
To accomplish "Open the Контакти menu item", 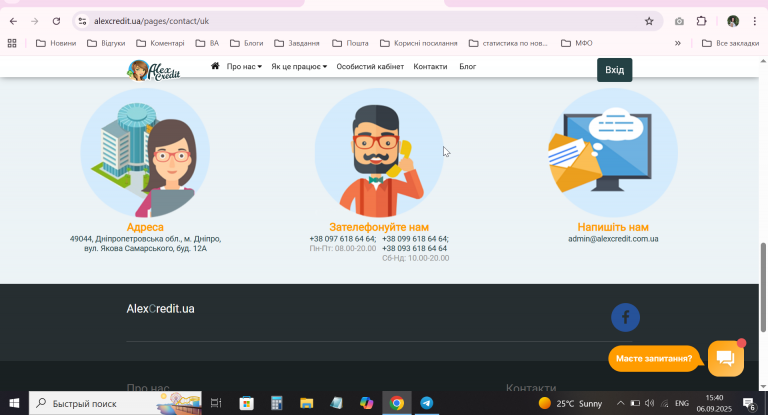I will (430, 66).
